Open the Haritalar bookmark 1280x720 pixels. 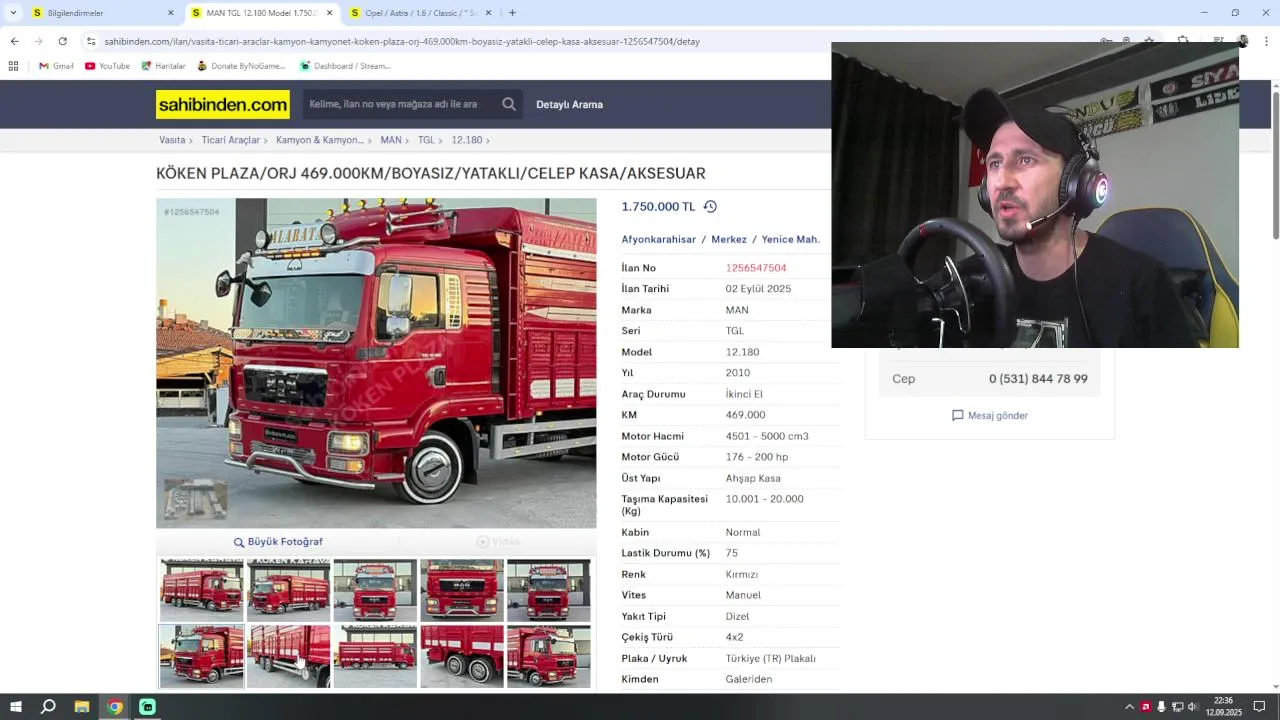coord(163,66)
